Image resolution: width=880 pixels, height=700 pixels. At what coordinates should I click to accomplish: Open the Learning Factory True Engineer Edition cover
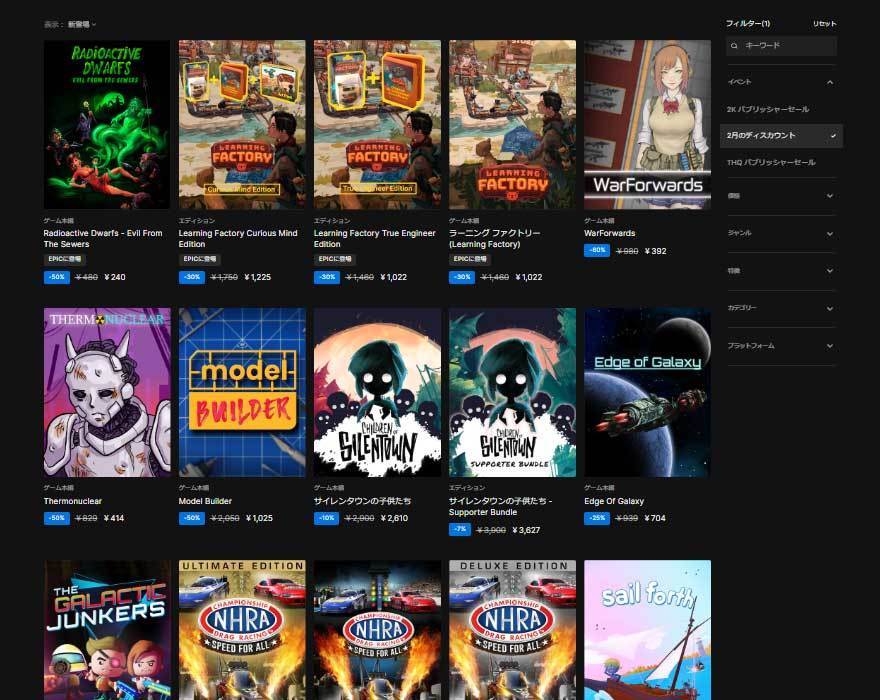377,125
